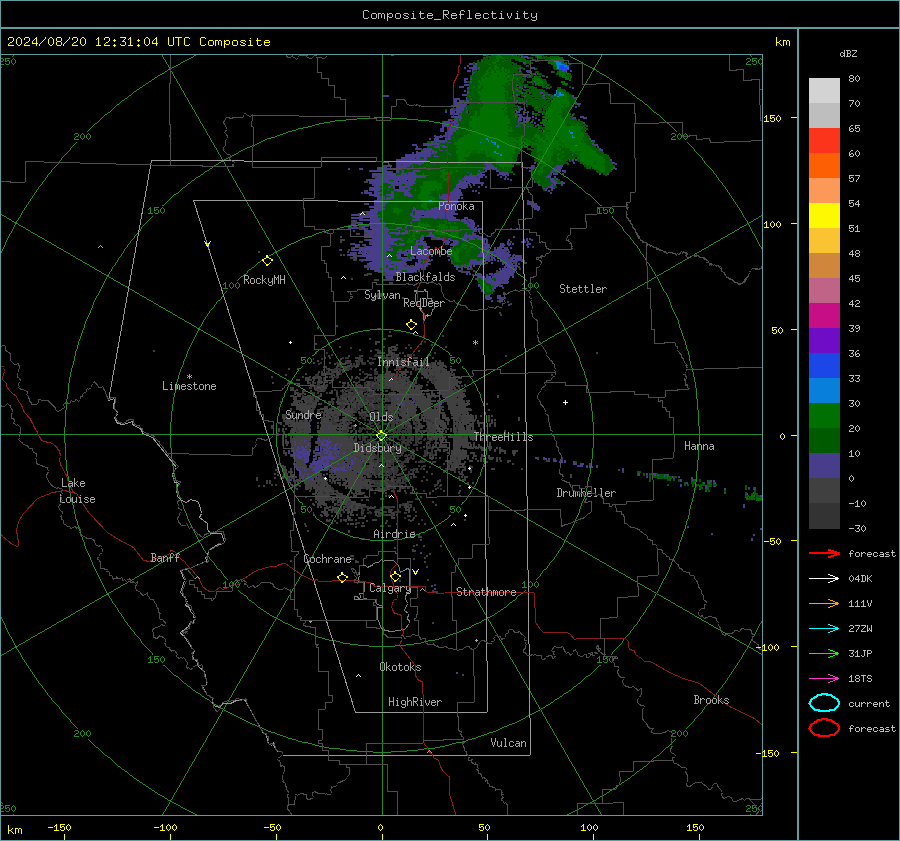Viewport: 900px width, 841px height.
Task: Select the light gray 80 dBZ swatch
Action: click(824, 90)
